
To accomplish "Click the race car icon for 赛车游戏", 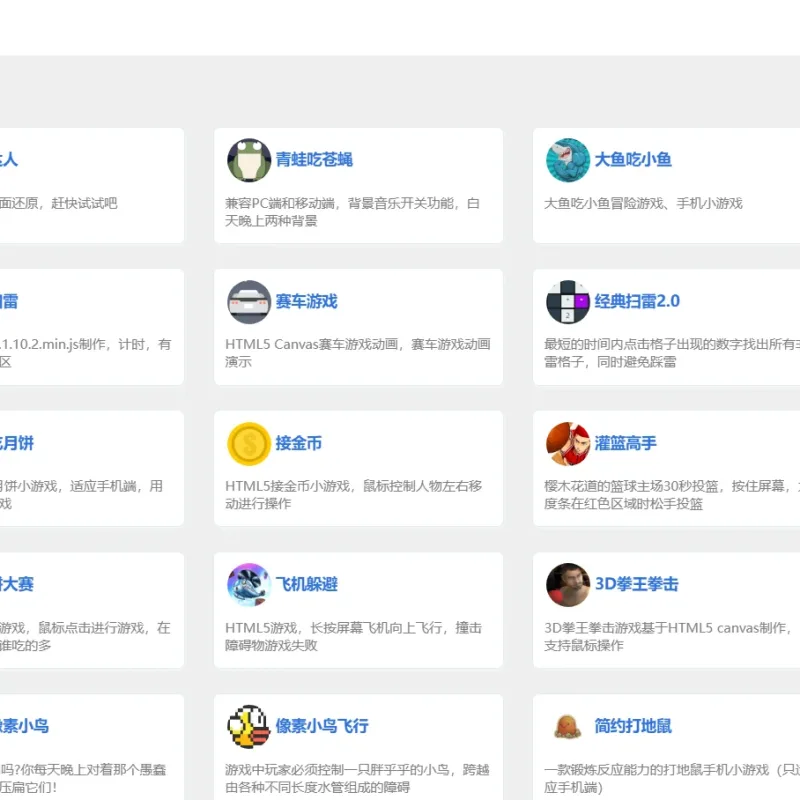I will pyautogui.click(x=249, y=302).
